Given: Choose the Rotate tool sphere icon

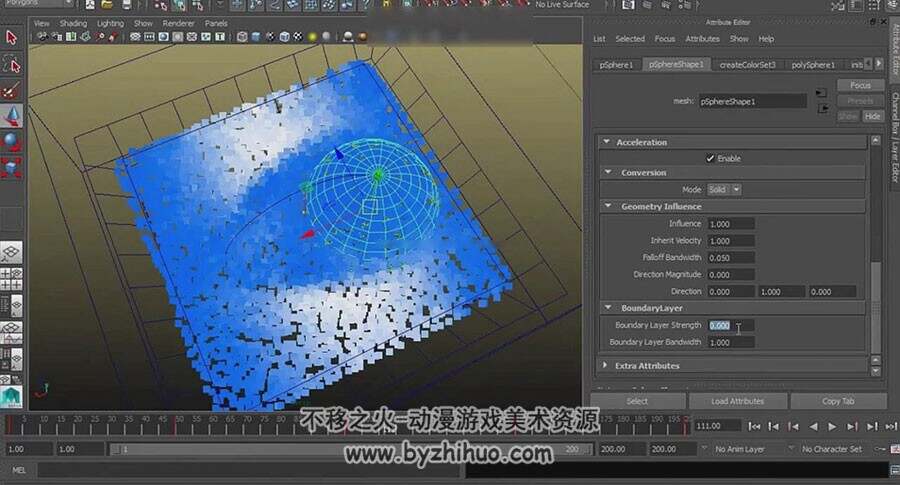Looking at the screenshot, I should (11, 142).
